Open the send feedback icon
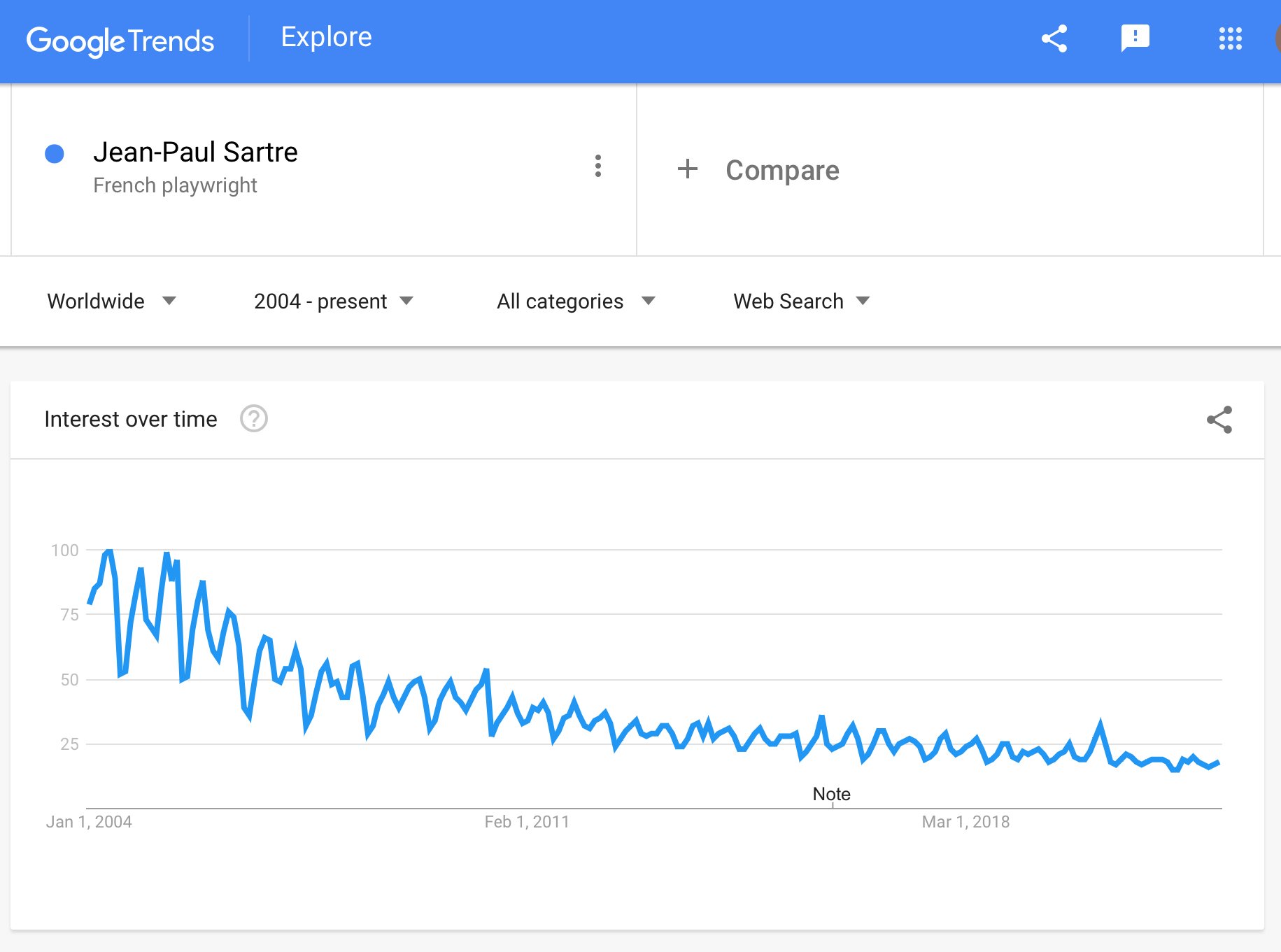Viewport: 1281px width, 952px height. tap(1135, 38)
